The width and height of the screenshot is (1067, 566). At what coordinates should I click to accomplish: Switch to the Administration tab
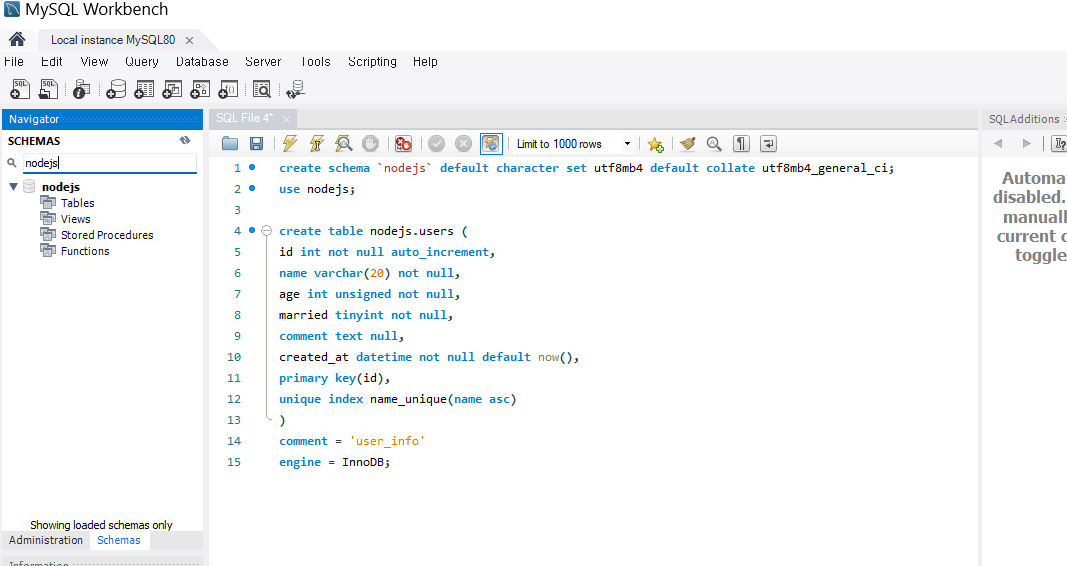pyautogui.click(x=46, y=540)
